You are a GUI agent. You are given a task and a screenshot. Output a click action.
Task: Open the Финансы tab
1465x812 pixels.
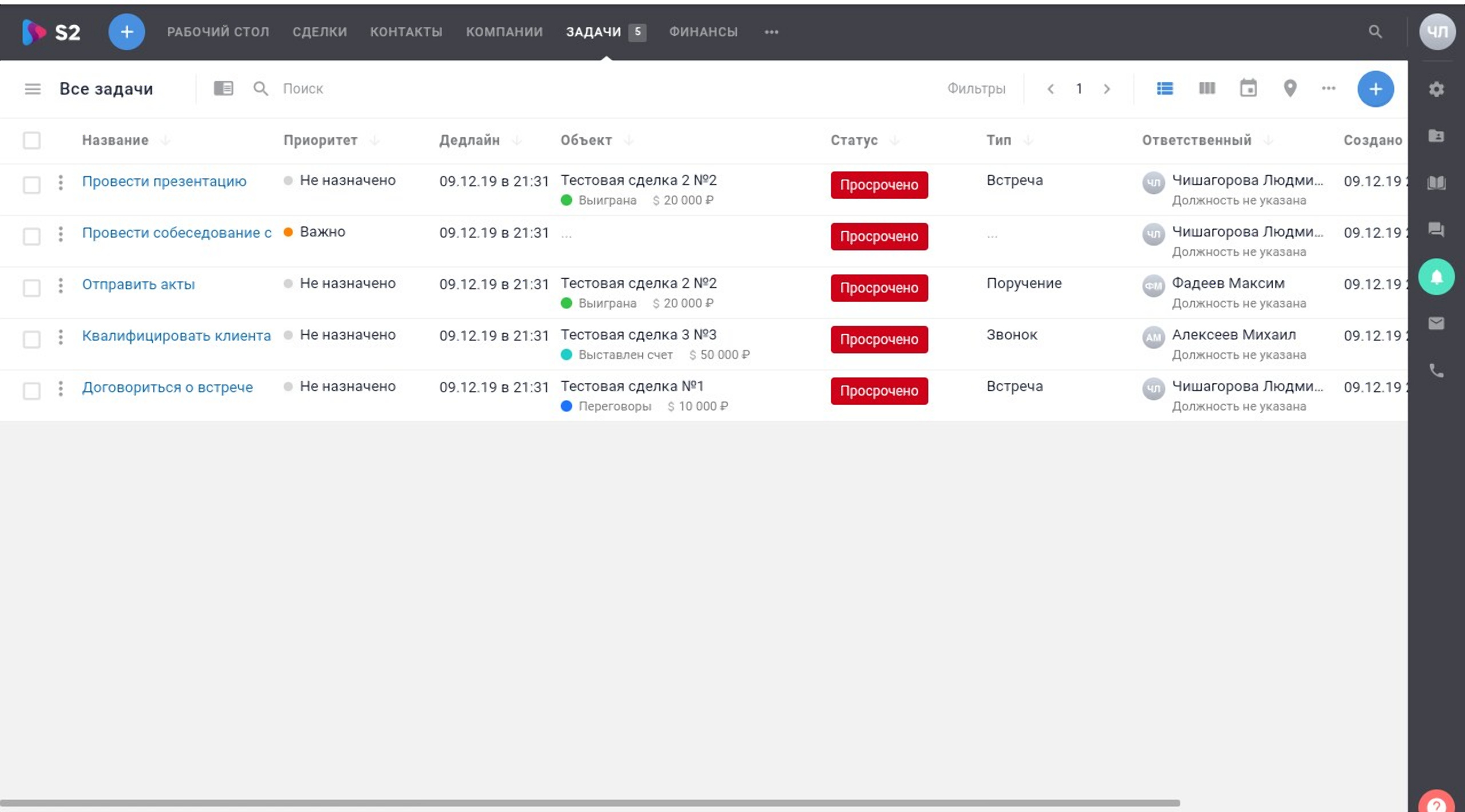click(703, 31)
